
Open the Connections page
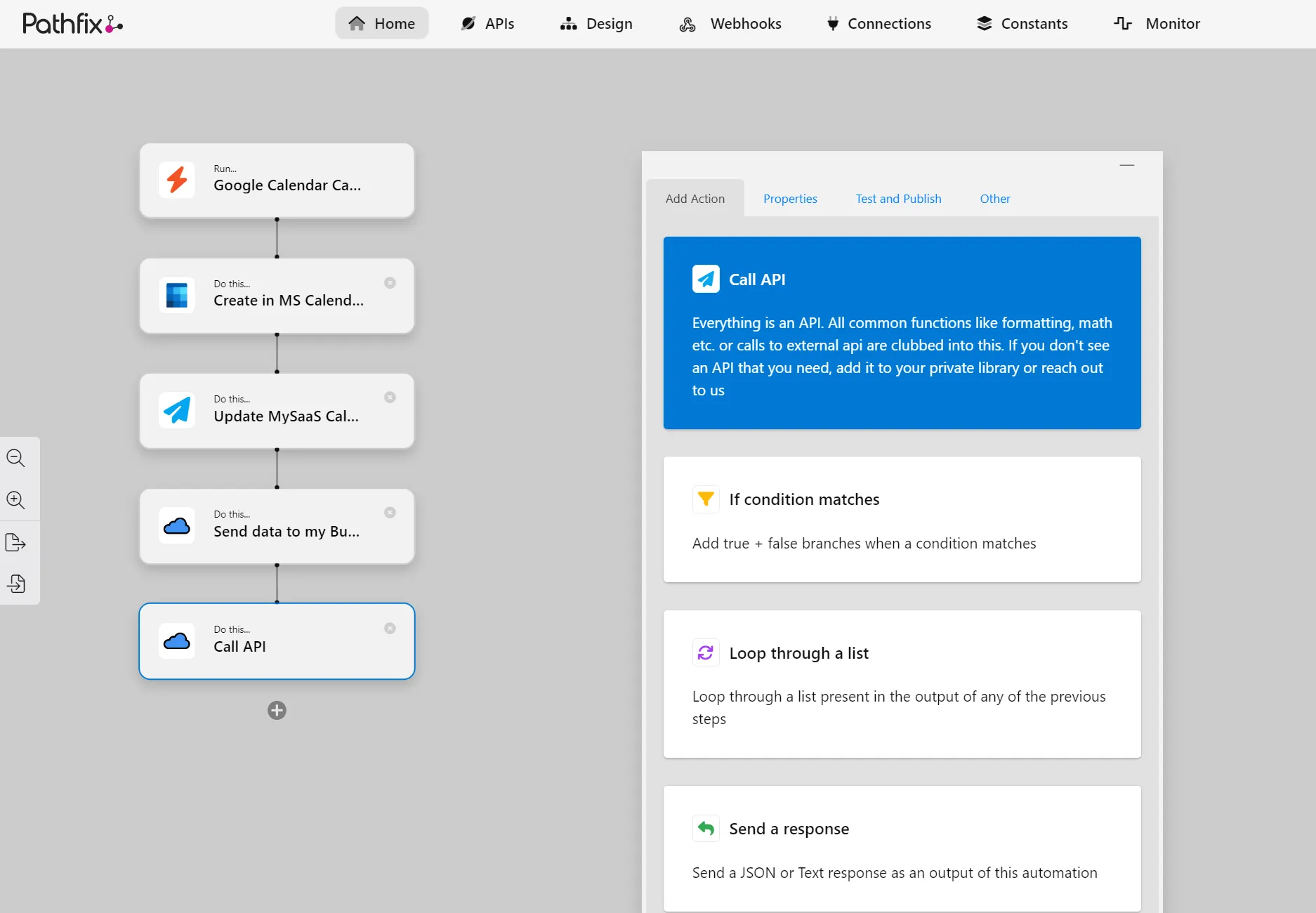879,23
